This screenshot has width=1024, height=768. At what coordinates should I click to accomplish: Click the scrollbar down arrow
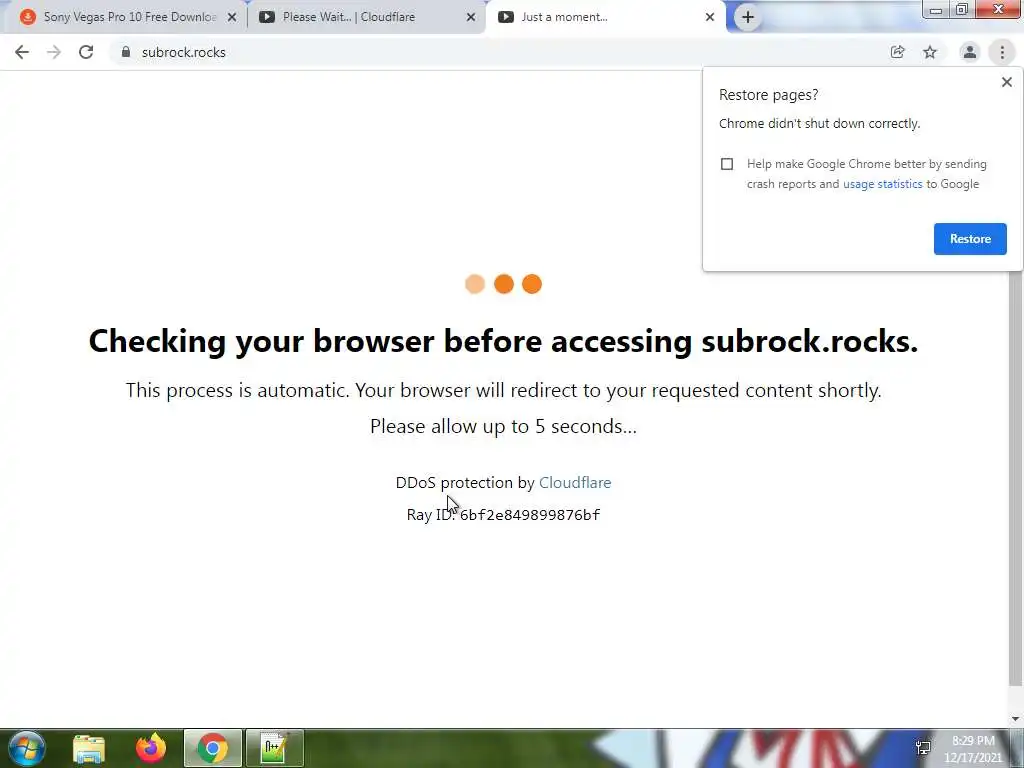pyautogui.click(x=1016, y=719)
